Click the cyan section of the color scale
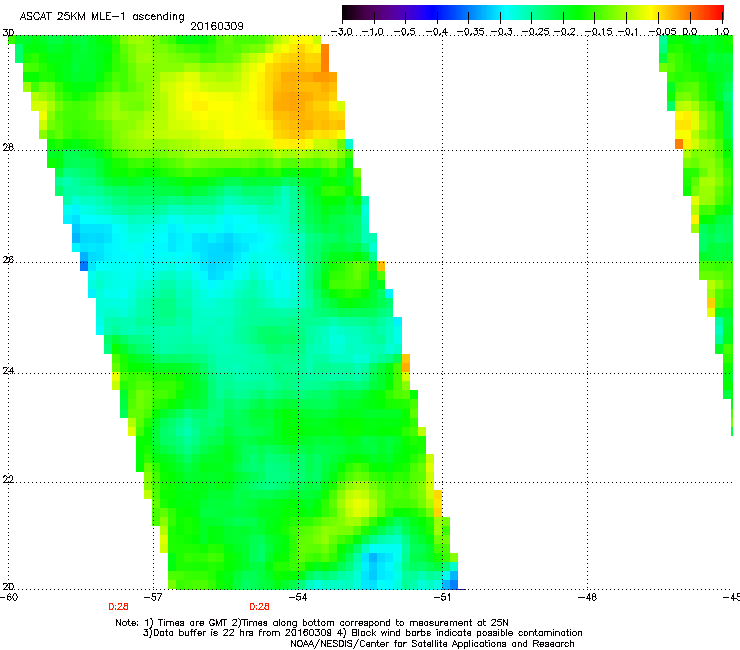The image size is (740, 650). click(507, 13)
